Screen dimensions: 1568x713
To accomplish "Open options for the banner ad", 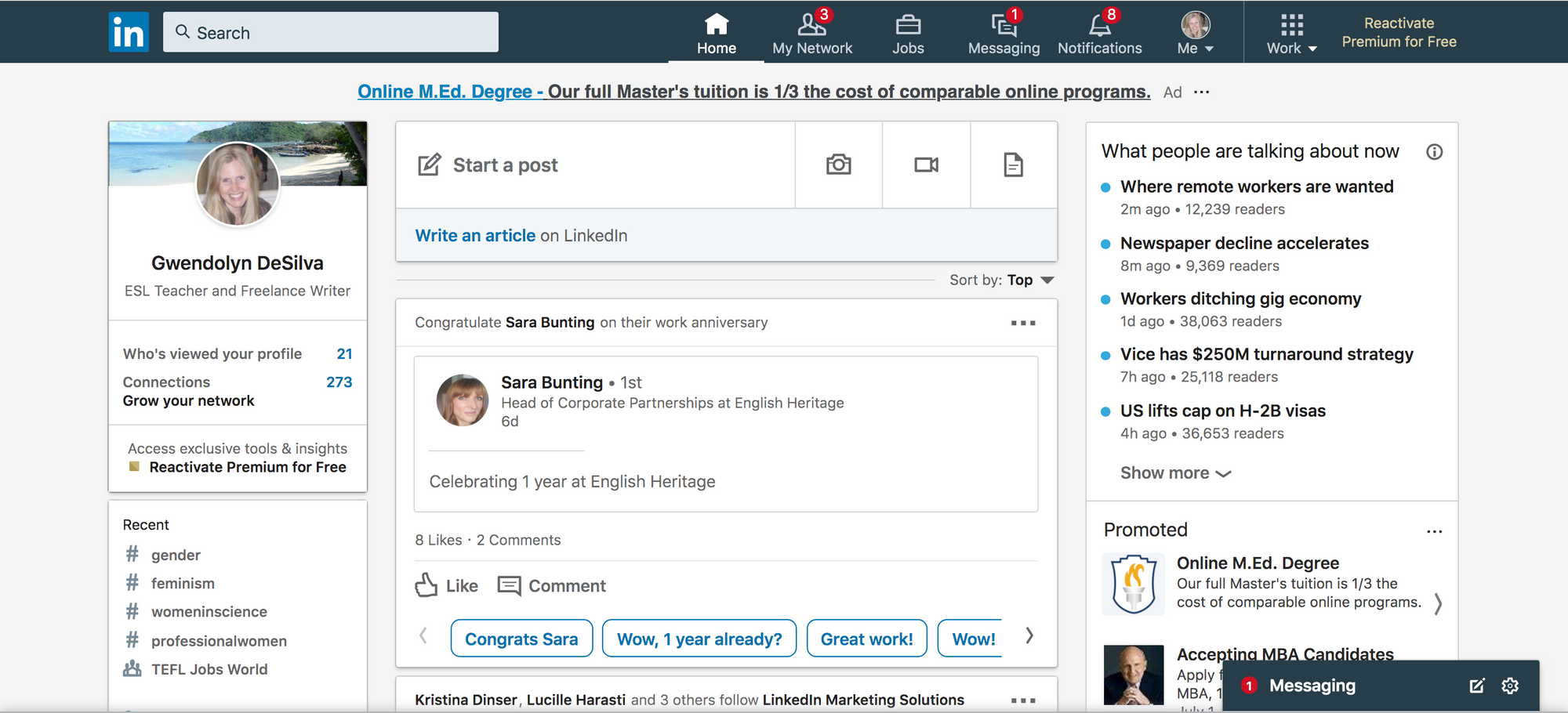I will (x=1201, y=92).
